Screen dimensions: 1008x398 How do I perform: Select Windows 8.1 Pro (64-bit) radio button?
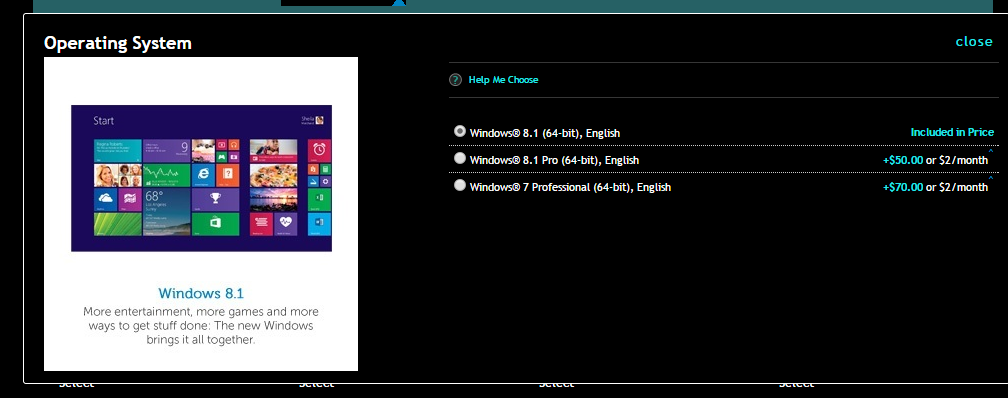(x=460, y=158)
